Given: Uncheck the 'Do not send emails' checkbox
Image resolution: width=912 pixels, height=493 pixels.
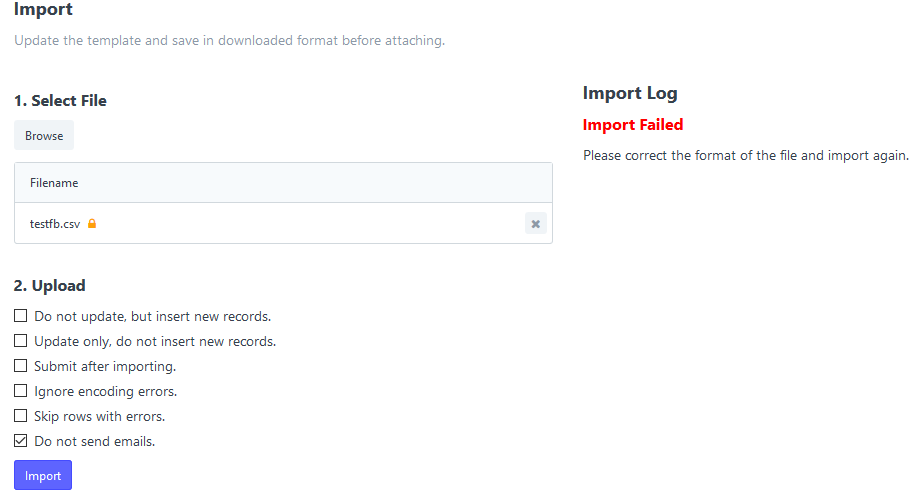Looking at the screenshot, I should coord(21,441).
